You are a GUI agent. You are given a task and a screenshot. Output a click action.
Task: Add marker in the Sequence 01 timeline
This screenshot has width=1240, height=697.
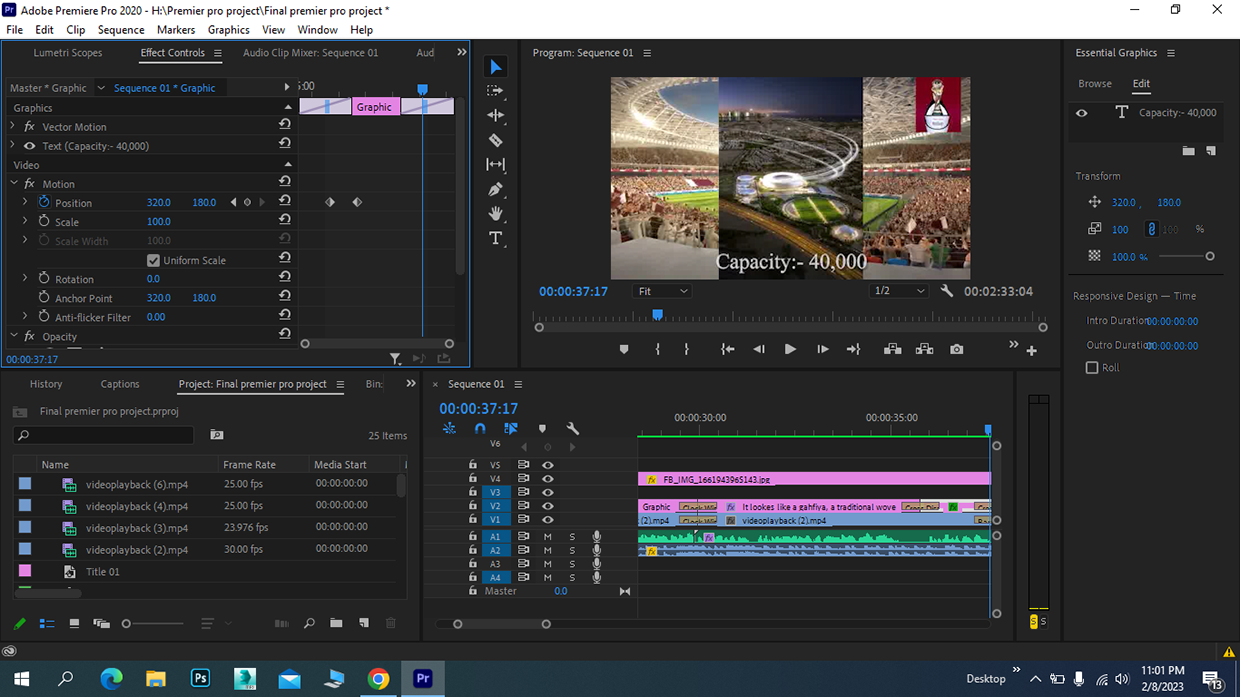click(542, 428)
